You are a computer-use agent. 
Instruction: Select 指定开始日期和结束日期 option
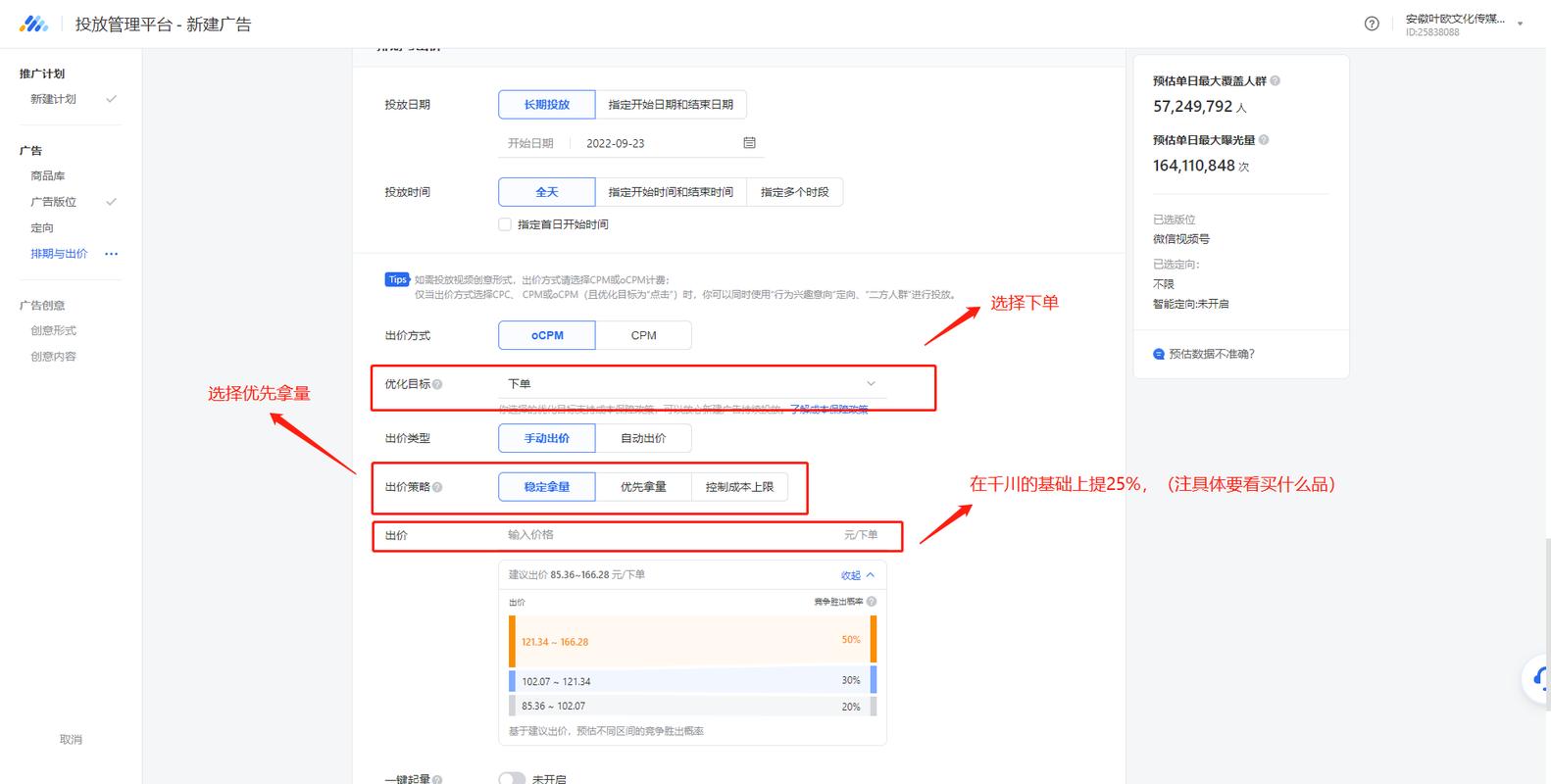671,104
